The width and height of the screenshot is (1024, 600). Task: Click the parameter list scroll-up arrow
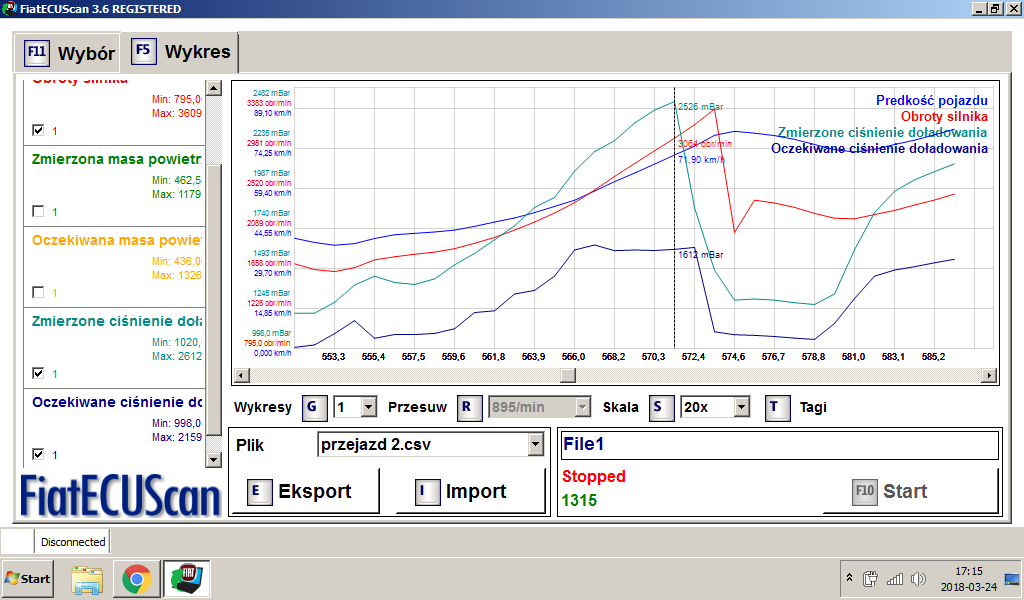click(x=214, y=87)
